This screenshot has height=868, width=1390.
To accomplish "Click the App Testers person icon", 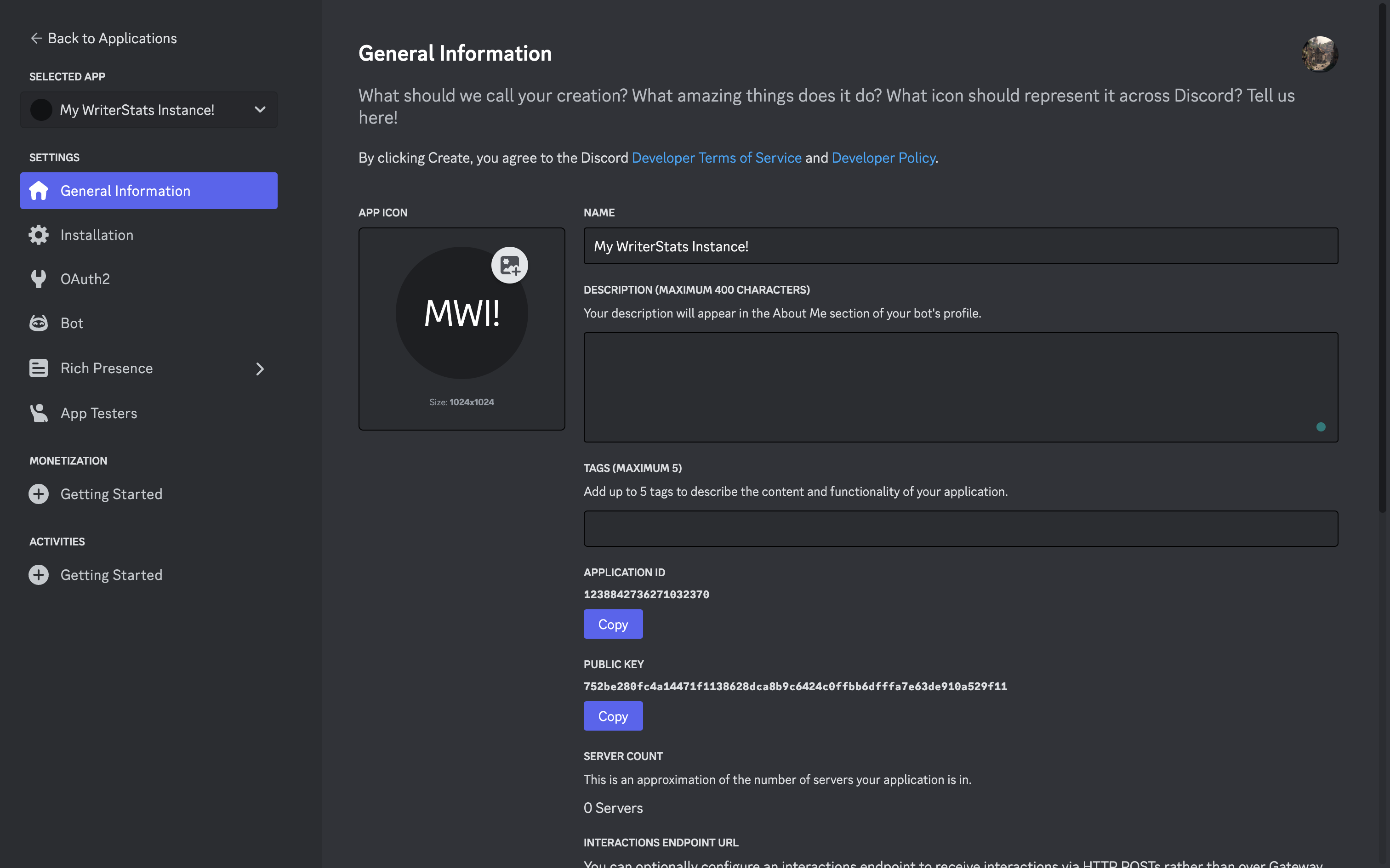I will point(39,414).
